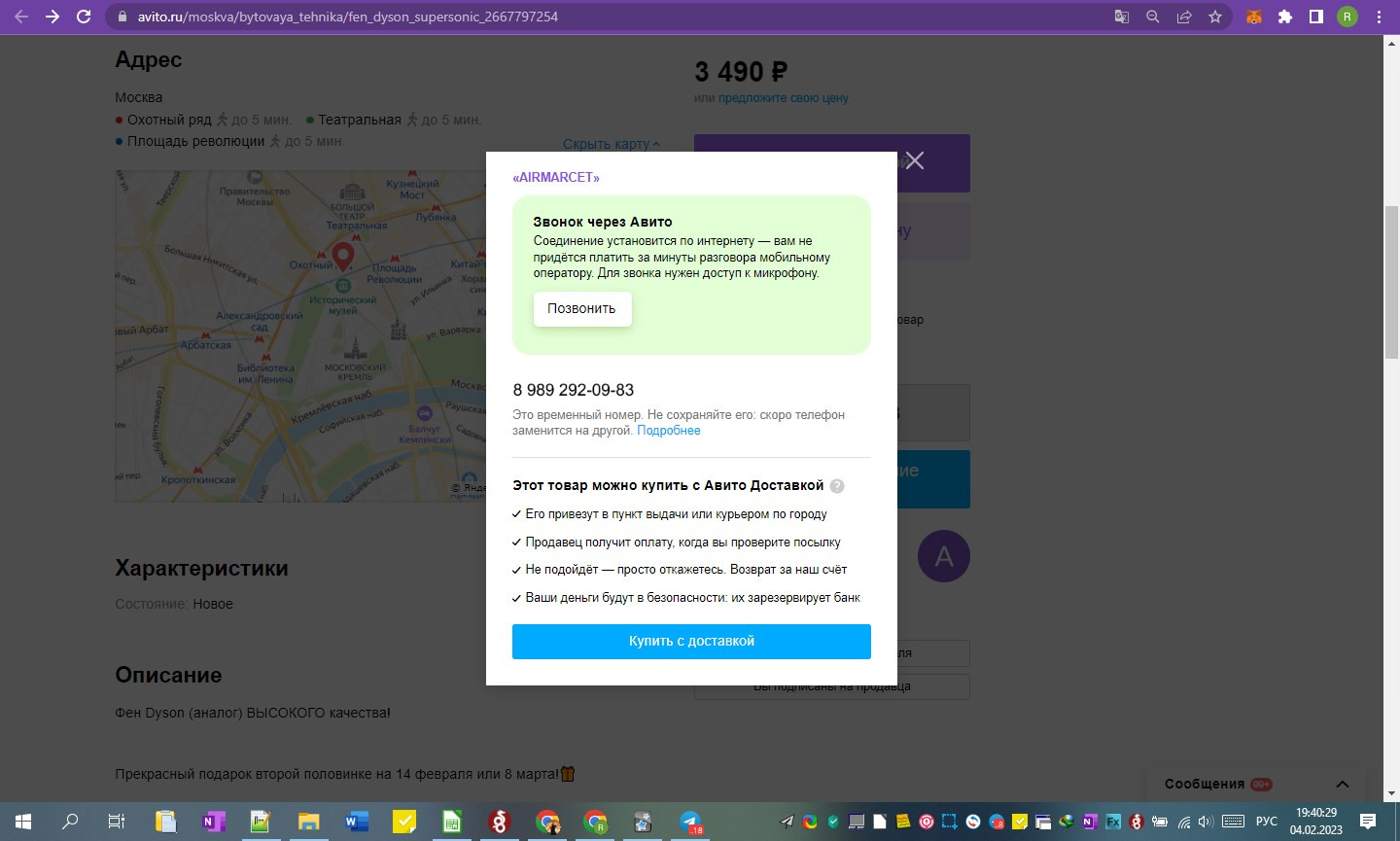Click the zoom magnifier icon in address bar
This screenshot has width=1400, height=841.
[x=1153, y=17]
